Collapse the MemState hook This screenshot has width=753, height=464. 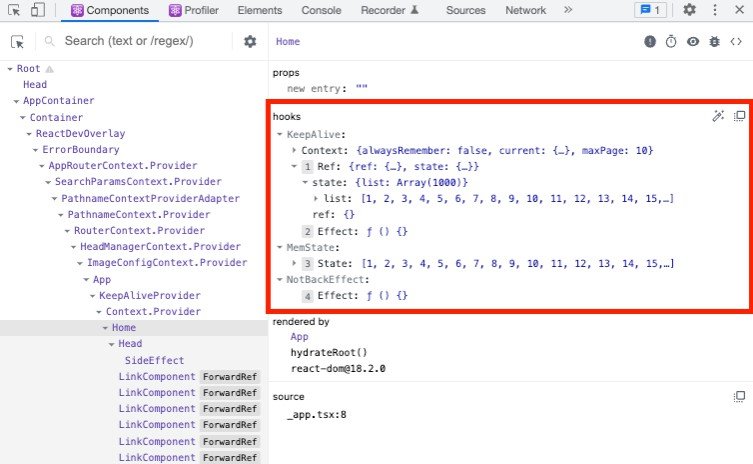pyautogui.click(x=280, y=247)
